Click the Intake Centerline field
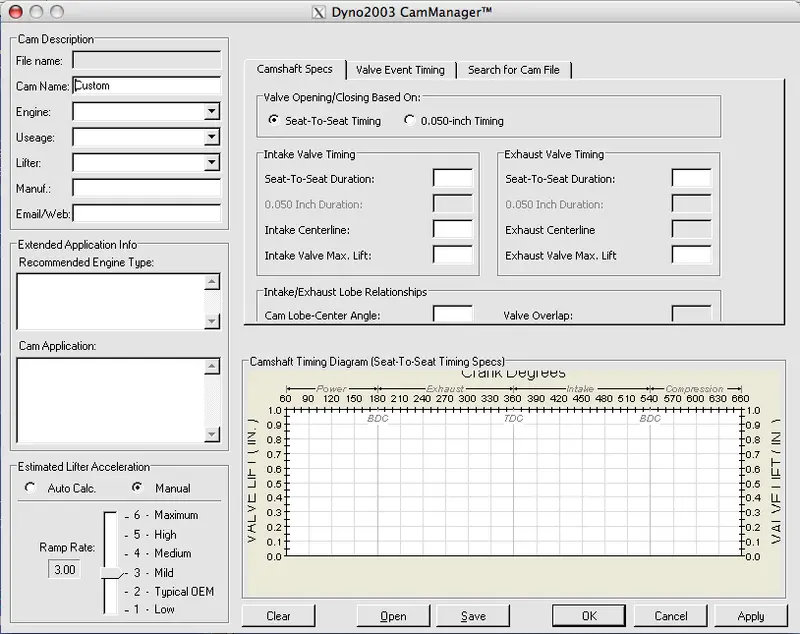The width and height of the screenshot is (800, 634). click(453, 229)
